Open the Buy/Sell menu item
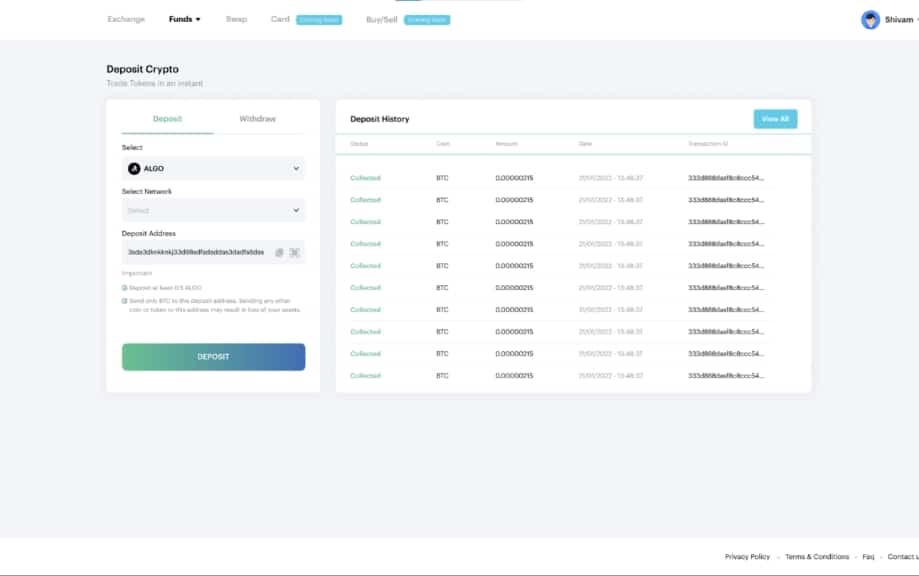The height and width of the screenshot is (576, 919). click(382, 19)
